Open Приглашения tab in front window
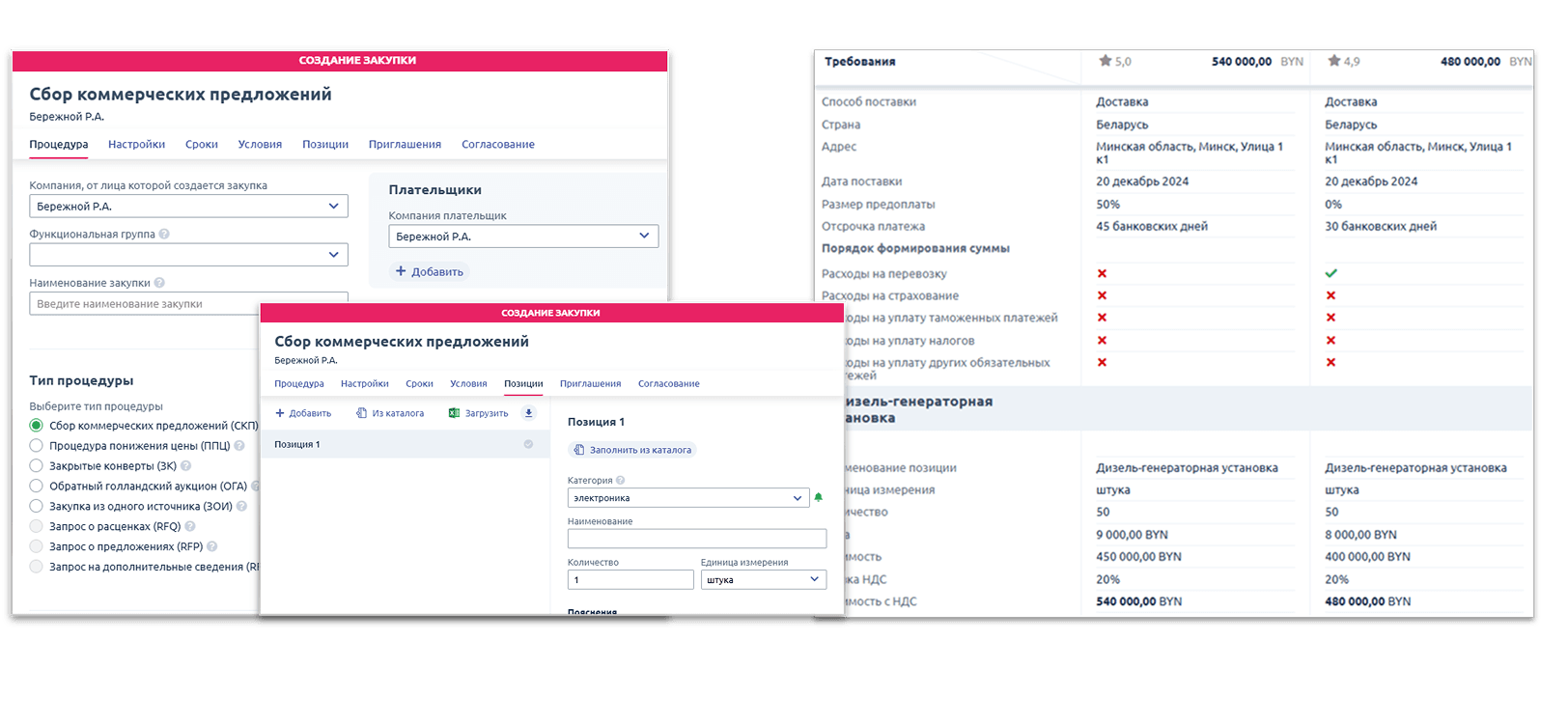This screenshot has height=724, width=1568. pos(590,384)
